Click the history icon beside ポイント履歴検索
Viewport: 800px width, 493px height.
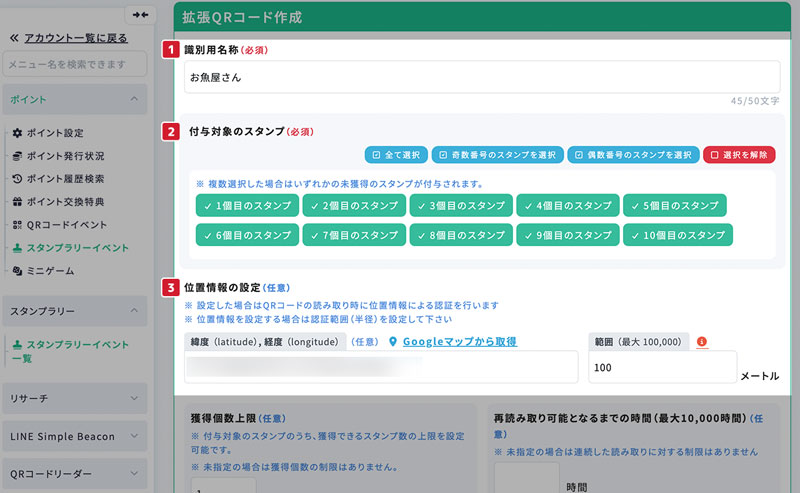[17, 179]
